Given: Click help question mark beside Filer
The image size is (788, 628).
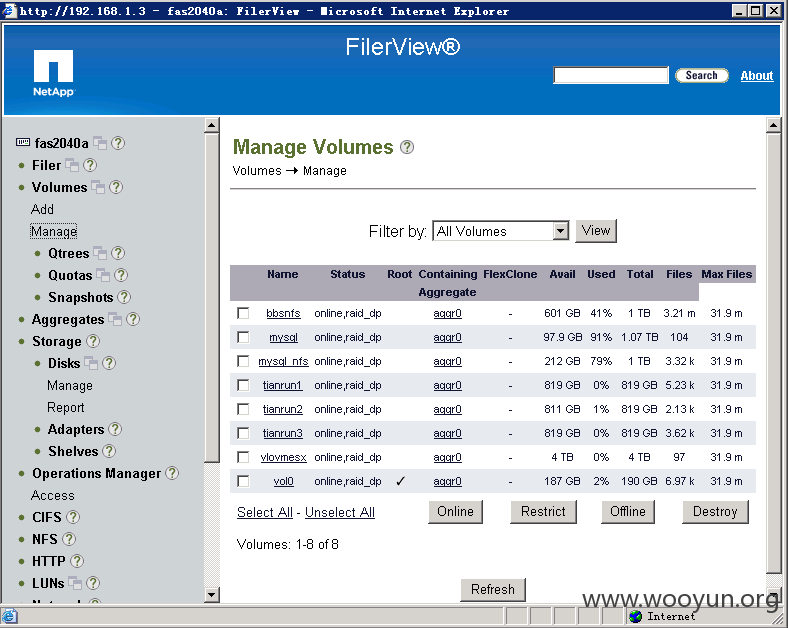Looking at the screenshot, I should point(90,165).
